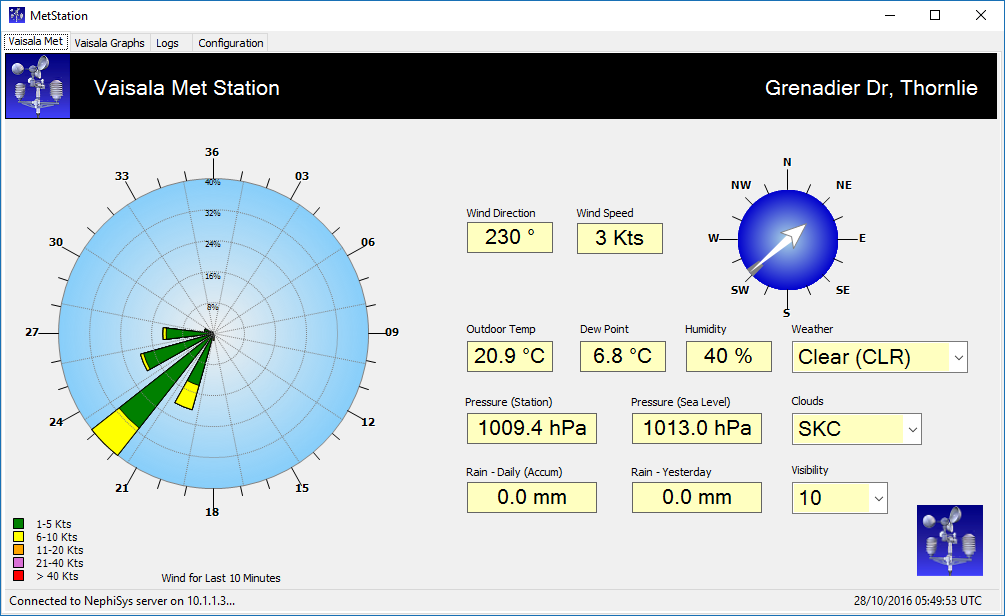This screenshot has height=616, width=1005.
Task: Switch to the Vaisala Graphs tab
Action: pos(110,43)
